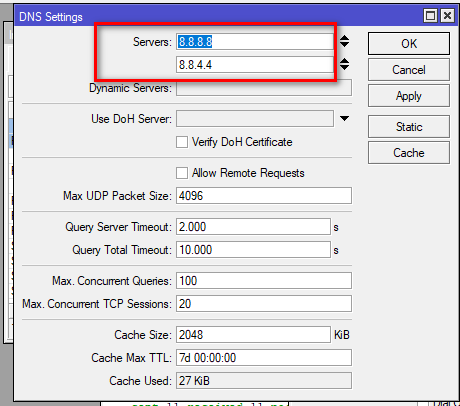Maximize the DNS Settings window
The image size is (460, 406).
pos(430,16)
